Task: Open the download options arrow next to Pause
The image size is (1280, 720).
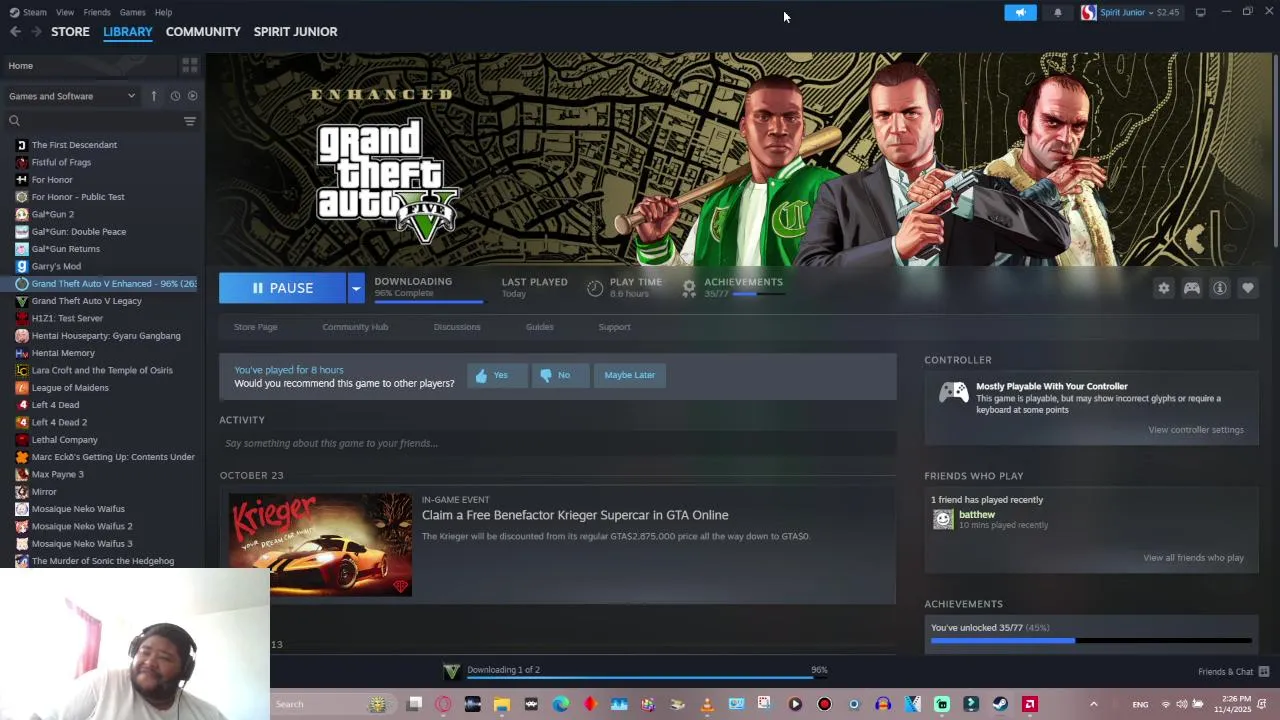Action: click(x=355, y=288)
